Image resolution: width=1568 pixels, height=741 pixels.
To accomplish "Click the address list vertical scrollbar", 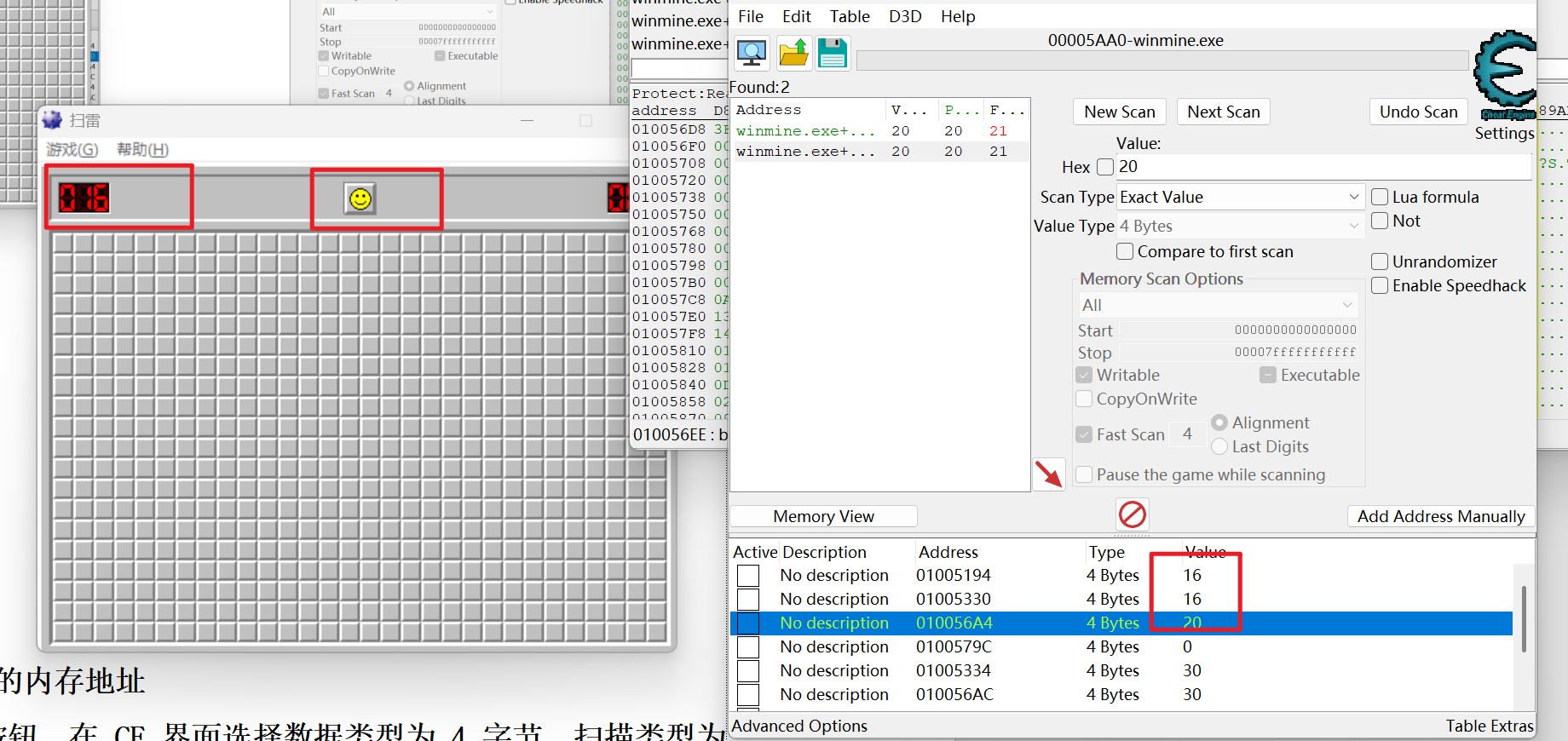I will (1524, 619).
